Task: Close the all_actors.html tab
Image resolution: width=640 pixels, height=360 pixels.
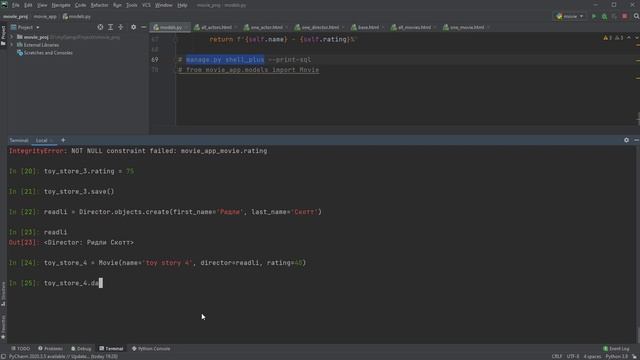Action: (236, 27)
